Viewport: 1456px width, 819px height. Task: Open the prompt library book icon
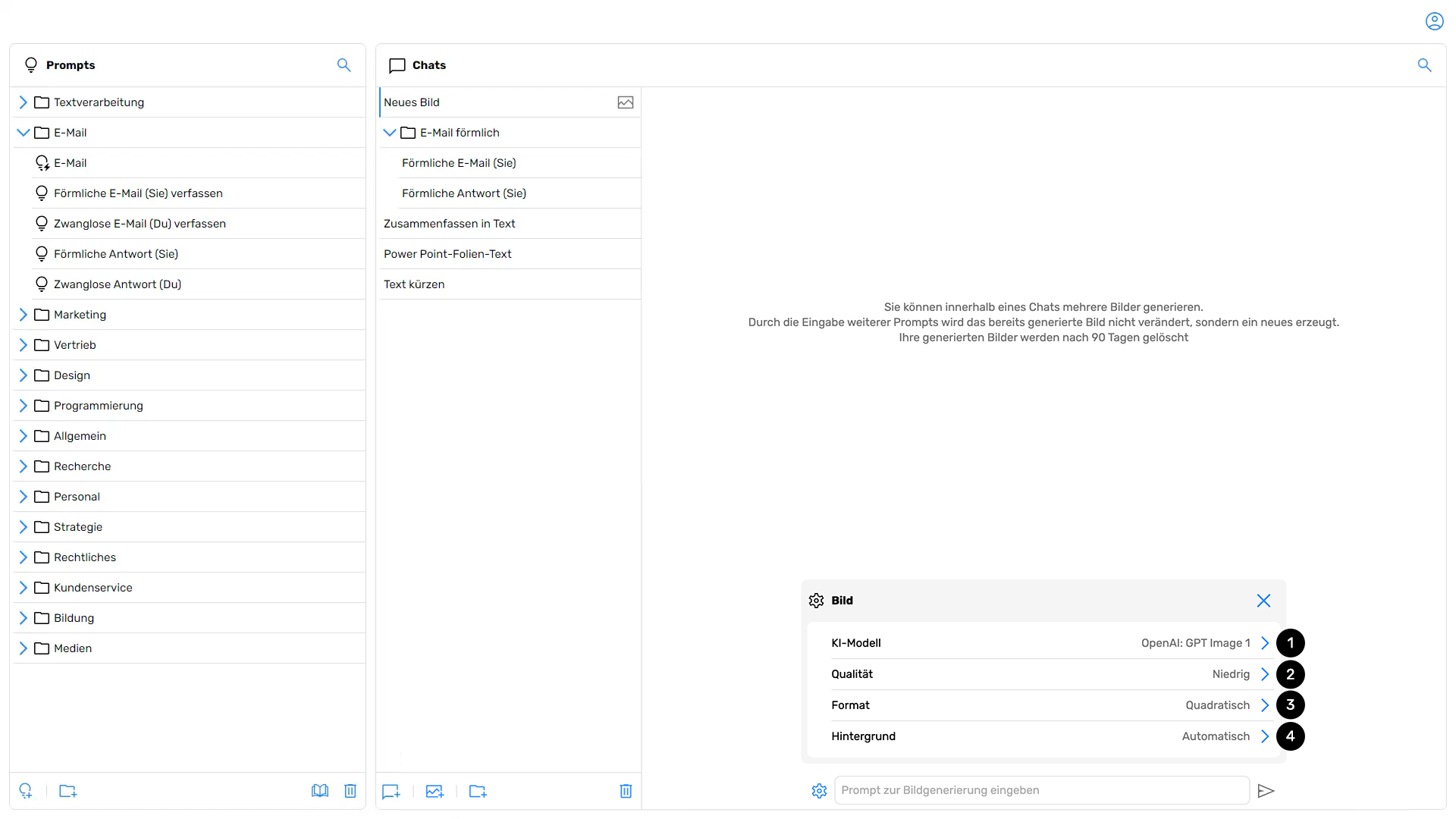pos(319,790)
